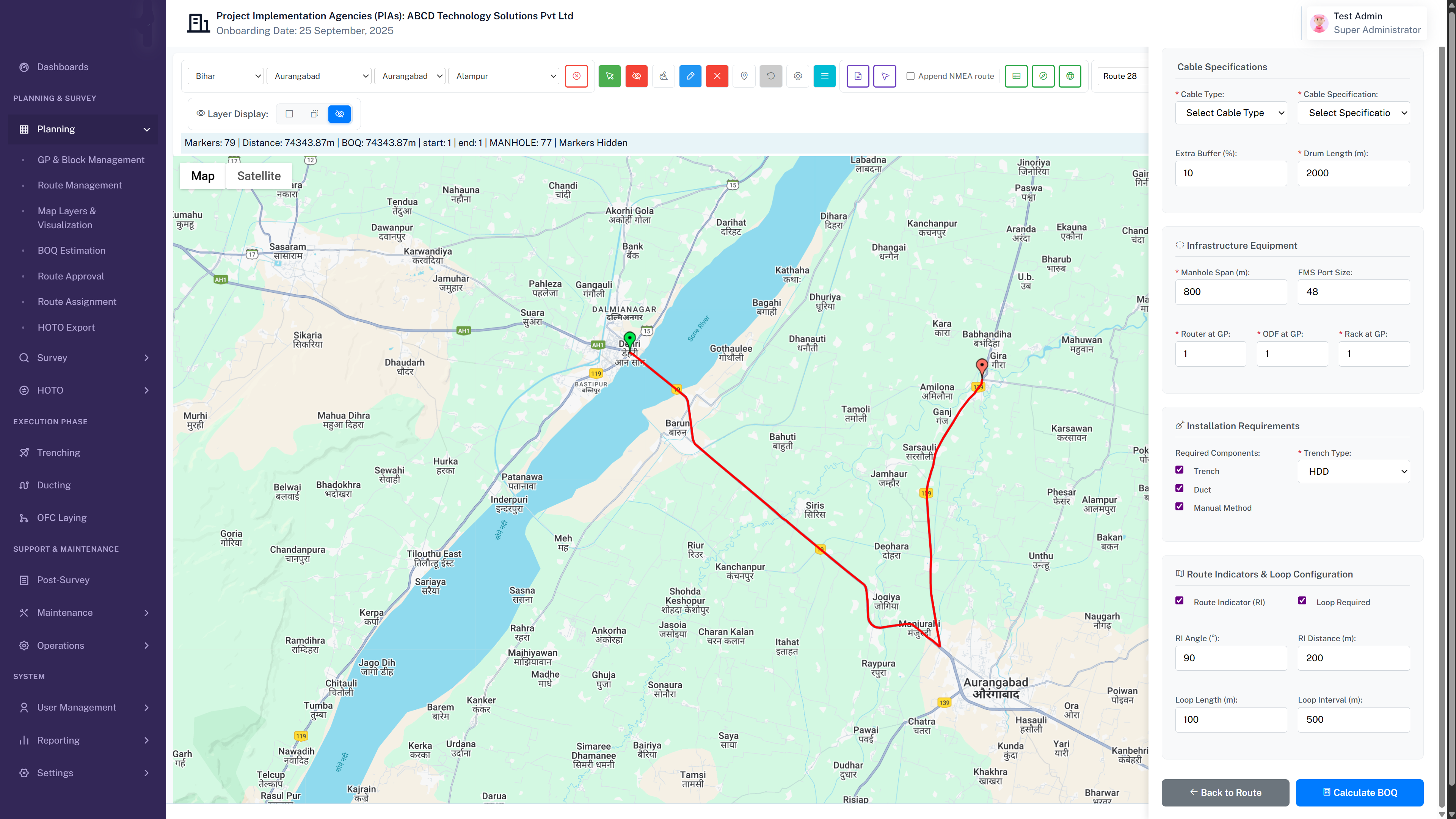Switch map to Satellite view
The height and width of the screenshot is (819, 1456).
pyautogui.click(x=258, y=176)
